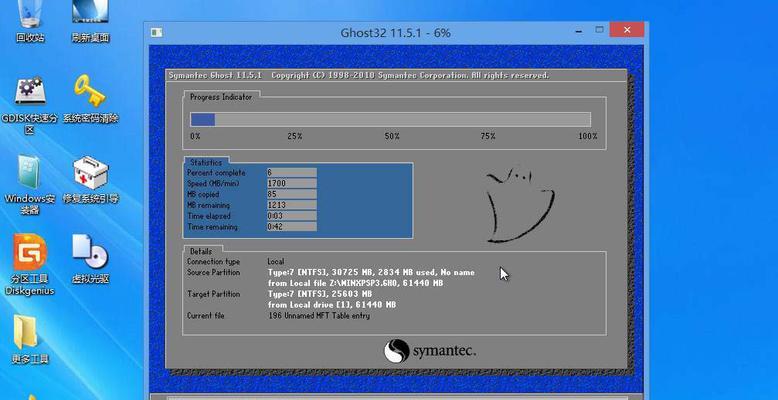
Task: Click the 75% progress scale label
Action: (x=488, y=136)
